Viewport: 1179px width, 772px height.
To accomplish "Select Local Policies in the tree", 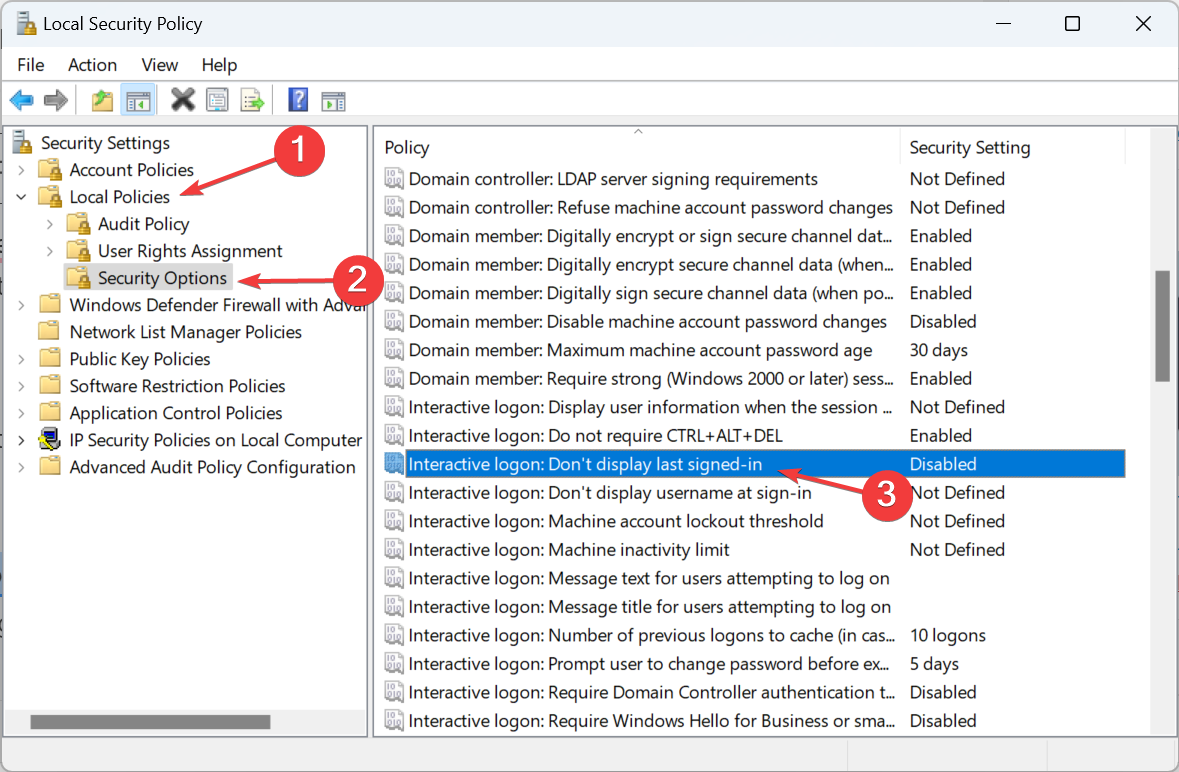I will pos(120,197).
